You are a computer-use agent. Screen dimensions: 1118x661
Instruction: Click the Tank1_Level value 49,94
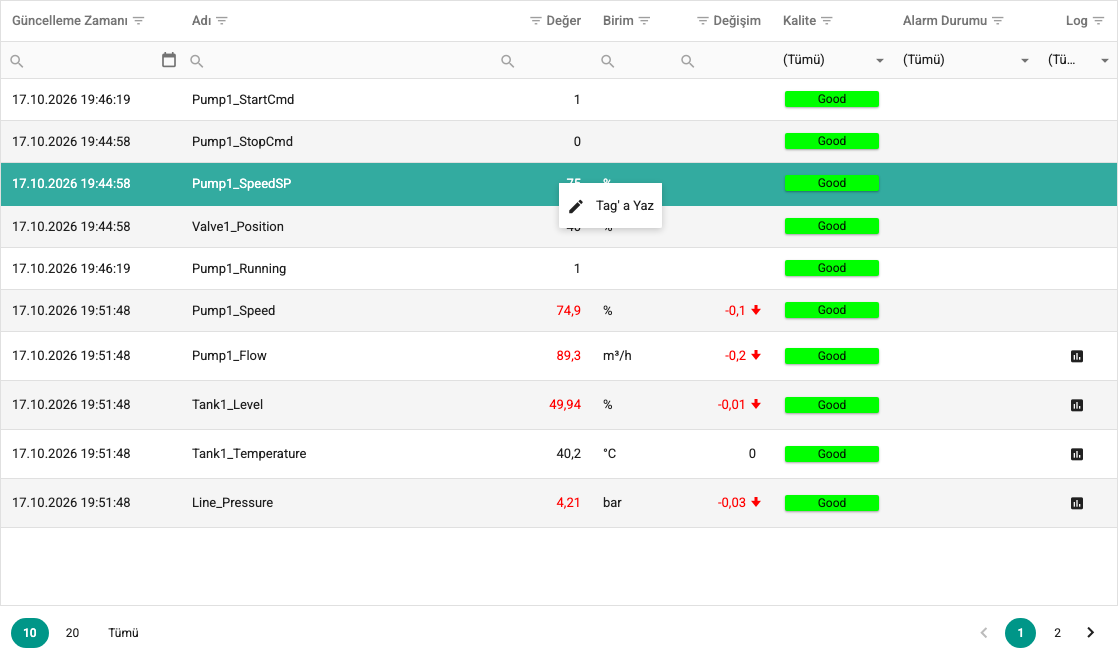pyautogui.click(x=565, y=405)
